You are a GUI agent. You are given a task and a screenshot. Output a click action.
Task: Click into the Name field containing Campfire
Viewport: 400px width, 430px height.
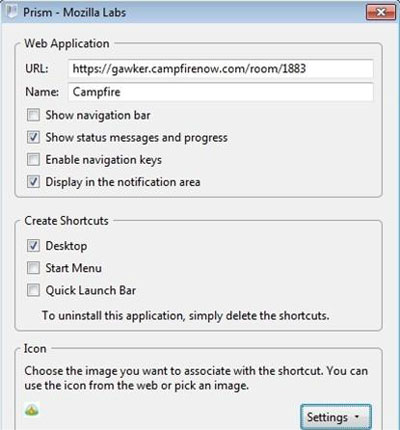tap(220, 92)
